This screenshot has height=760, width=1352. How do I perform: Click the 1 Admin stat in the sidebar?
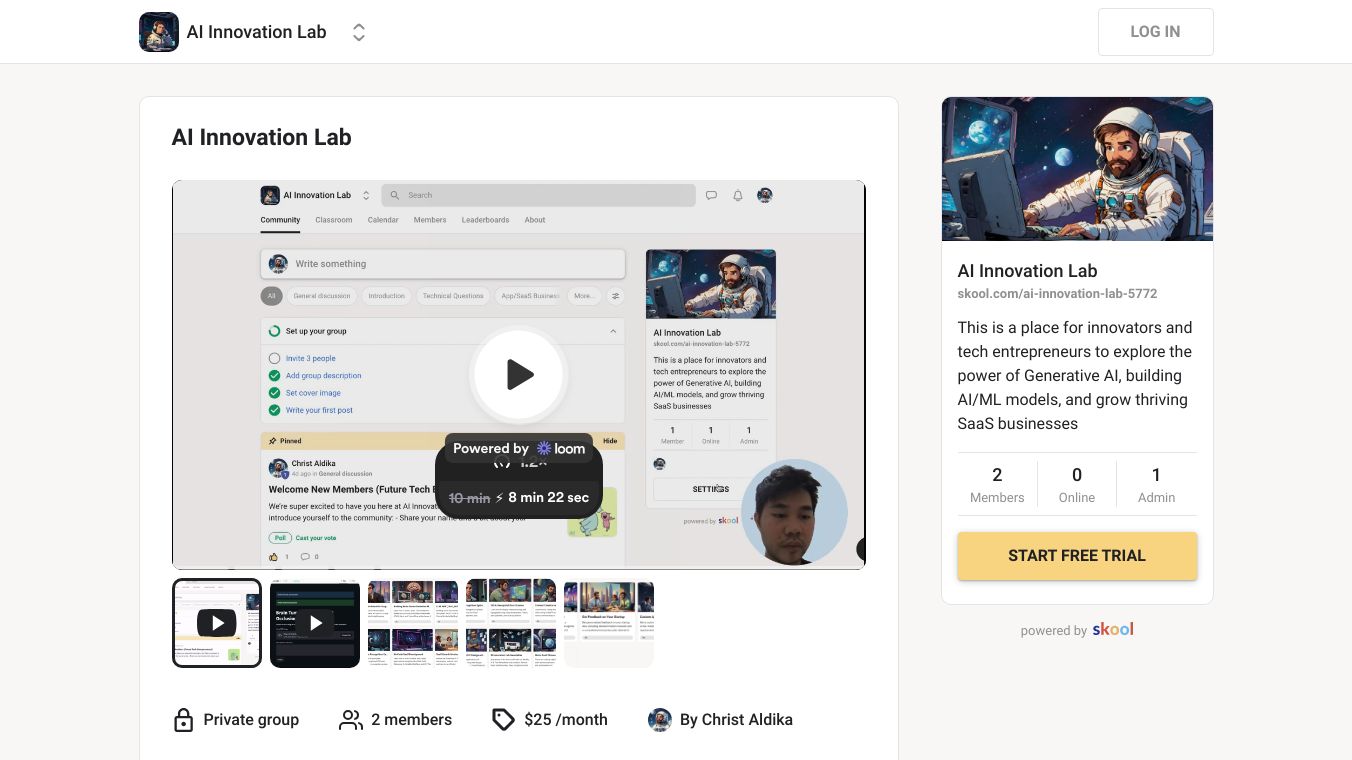click(x=1156, y=484)
